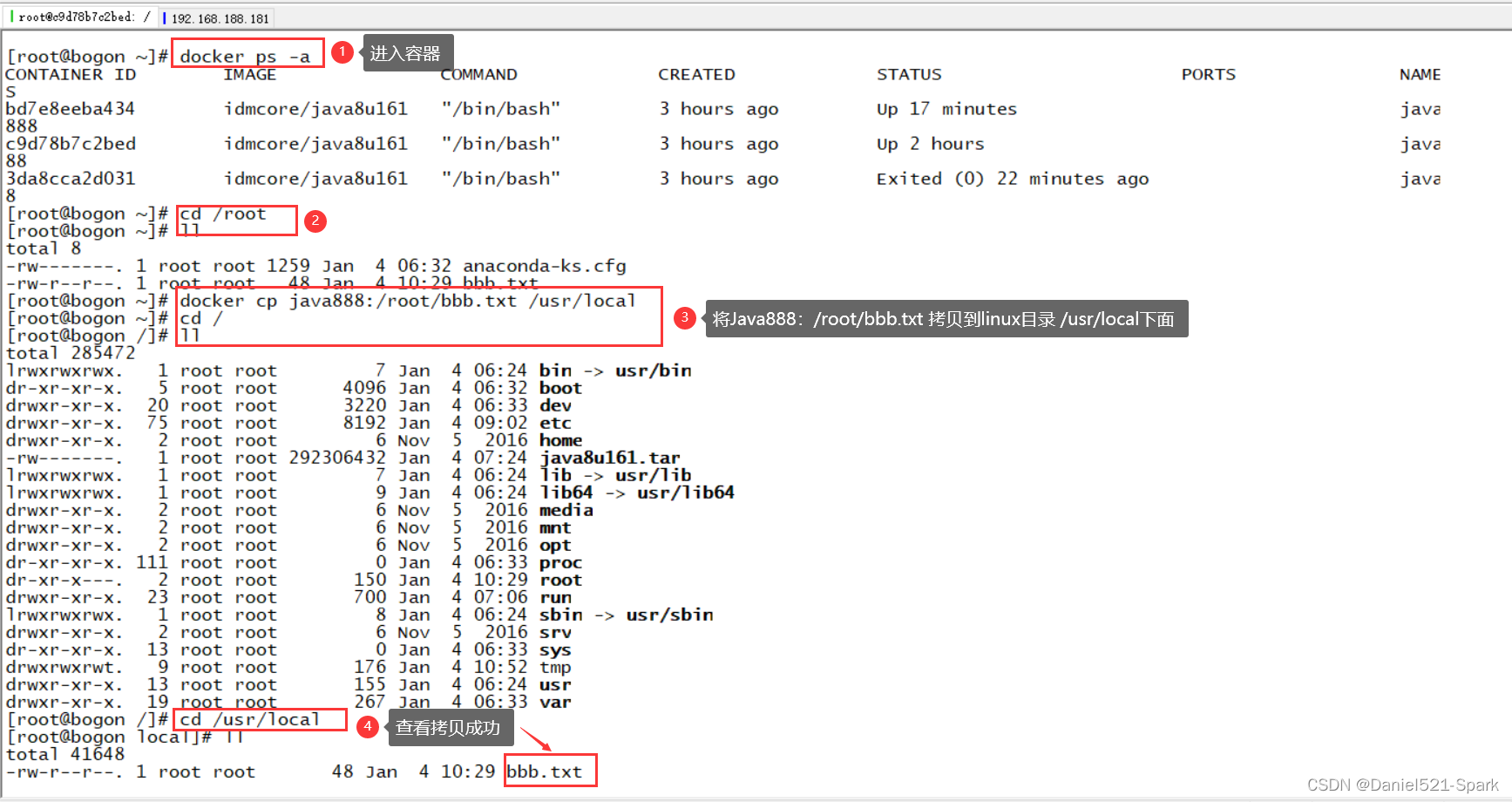This screenshot has height=802, width=1512.
Task: Click '3 hours ago' in the c9d78b7c2bed row
Action: 719,144
